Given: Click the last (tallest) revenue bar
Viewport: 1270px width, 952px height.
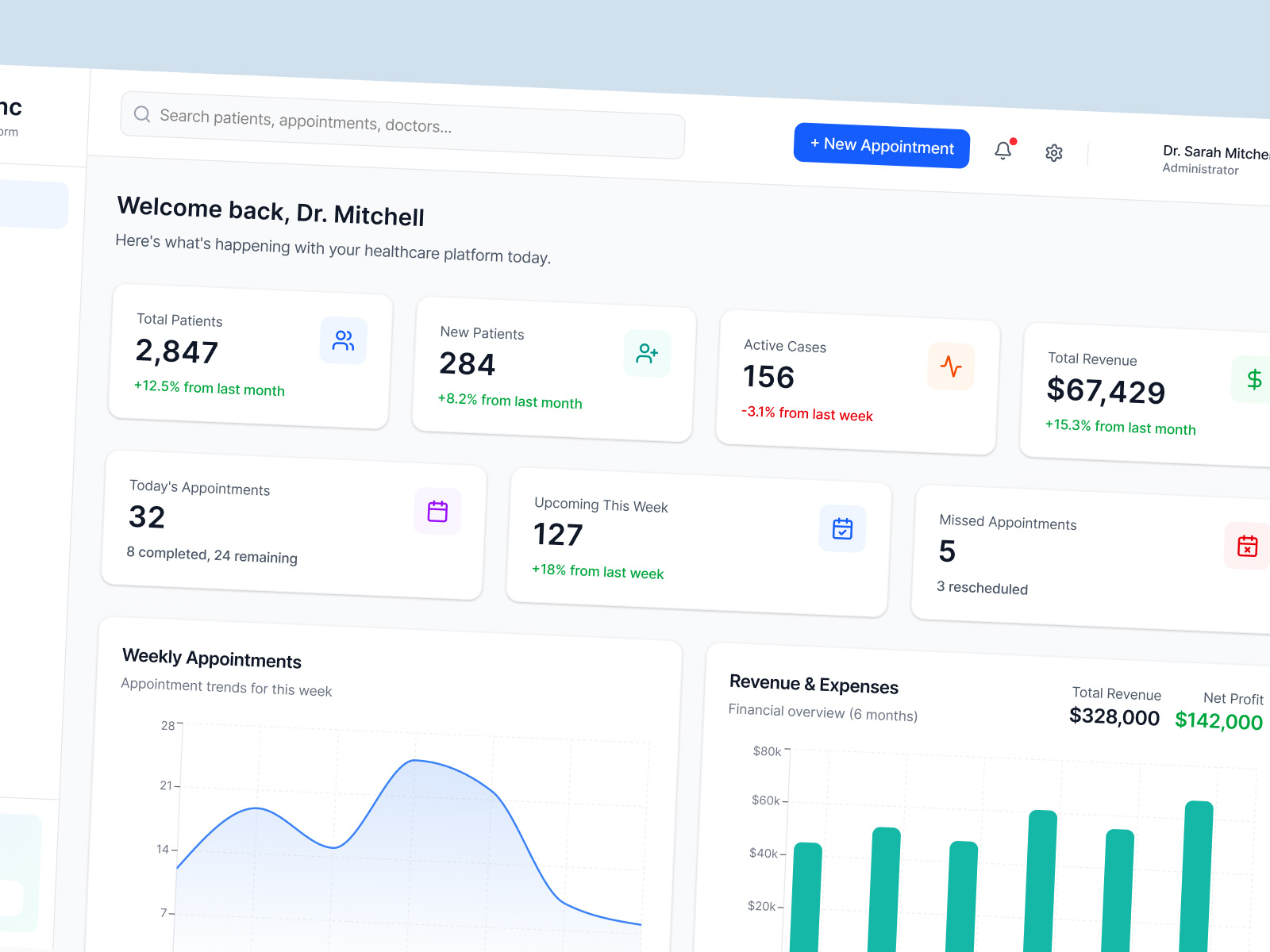Looking at the screenshot, I should click(x=1197, y=876).
